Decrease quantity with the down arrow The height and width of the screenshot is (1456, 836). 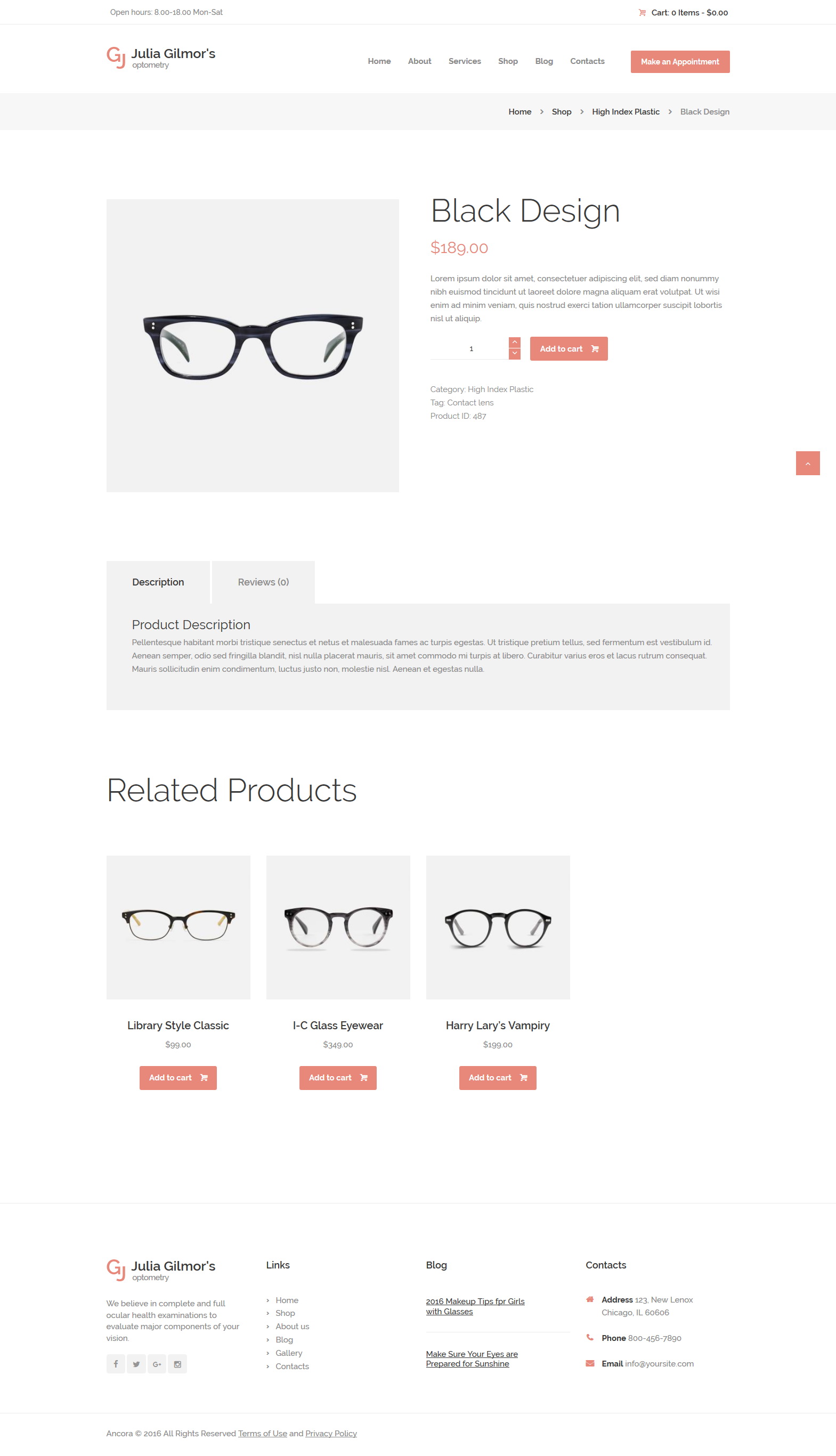515,354
